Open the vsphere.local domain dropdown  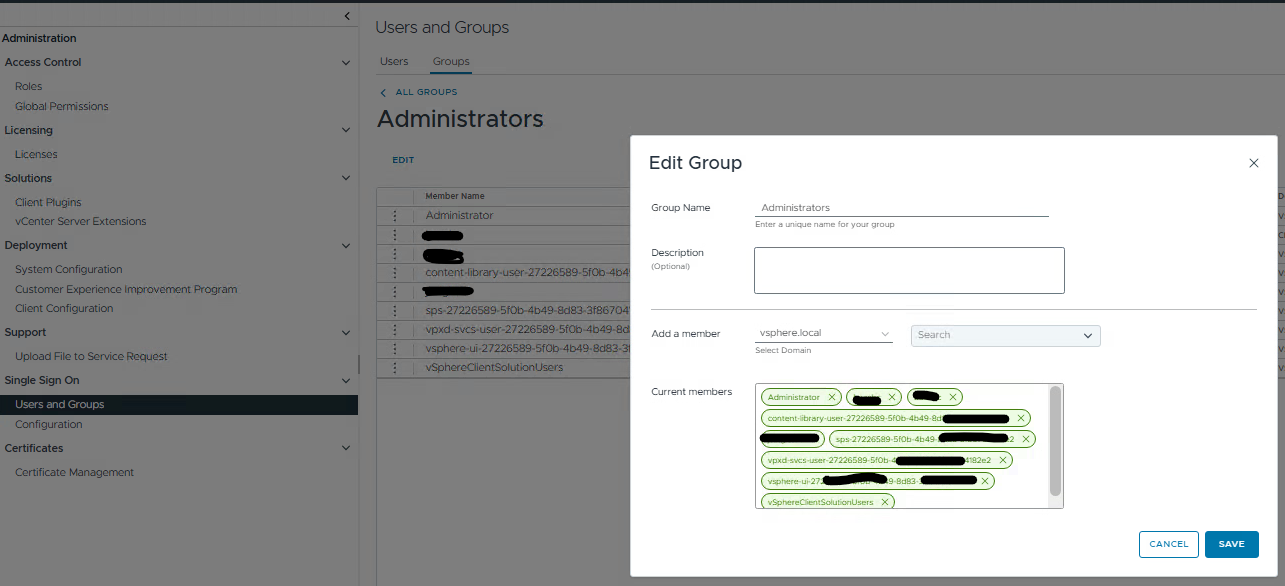(824, 333)
